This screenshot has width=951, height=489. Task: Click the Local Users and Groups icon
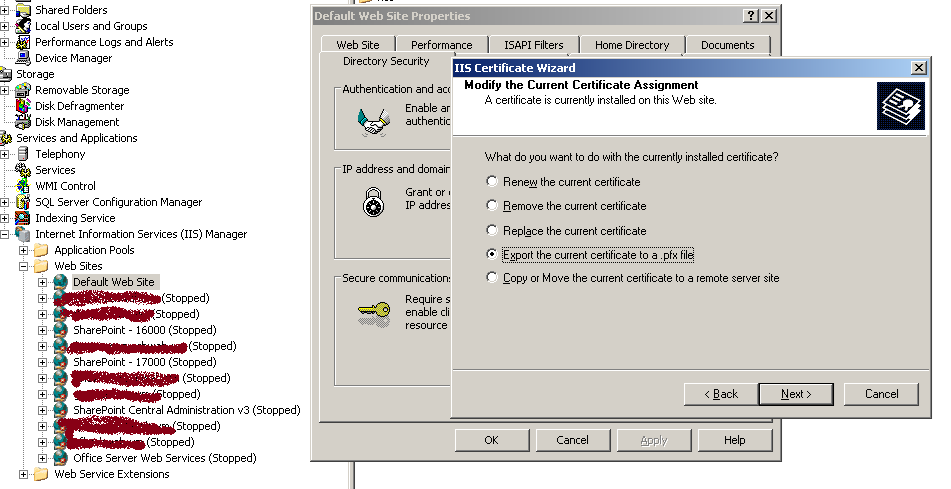22,26
